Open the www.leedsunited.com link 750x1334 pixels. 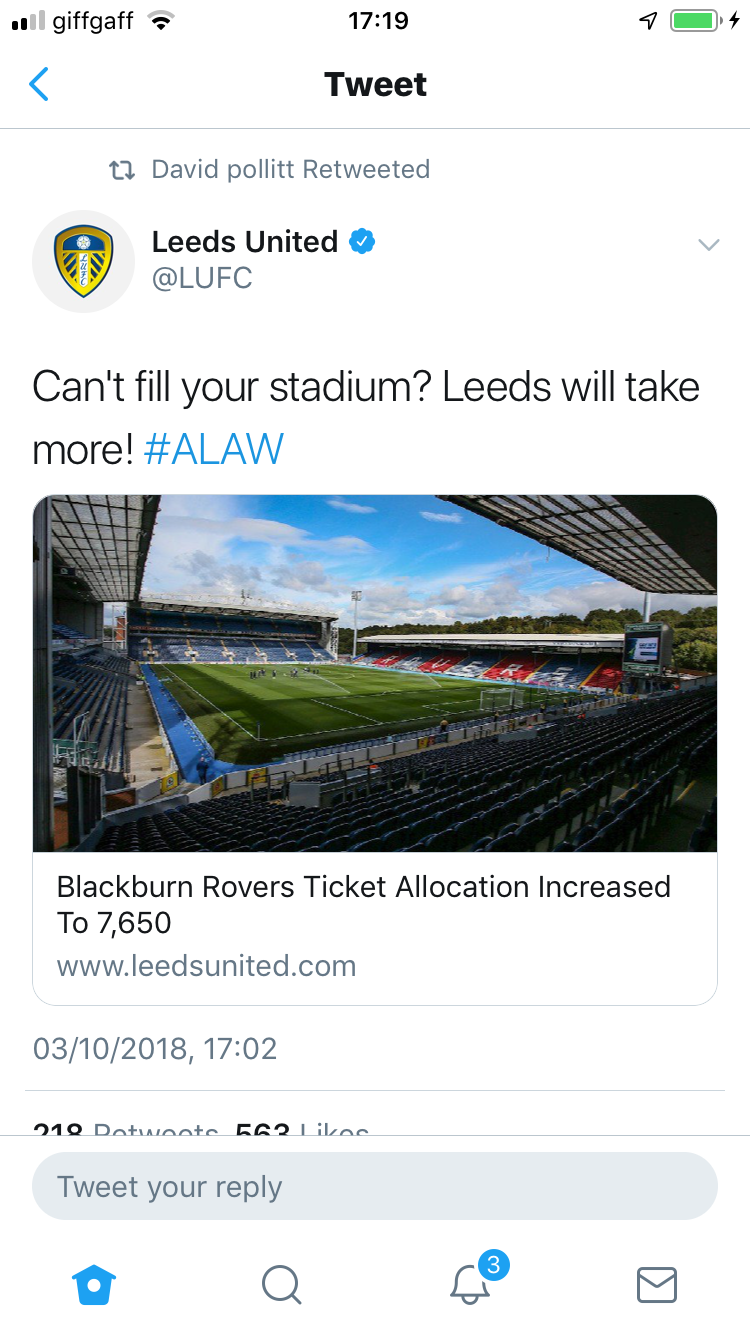point(207,966)
